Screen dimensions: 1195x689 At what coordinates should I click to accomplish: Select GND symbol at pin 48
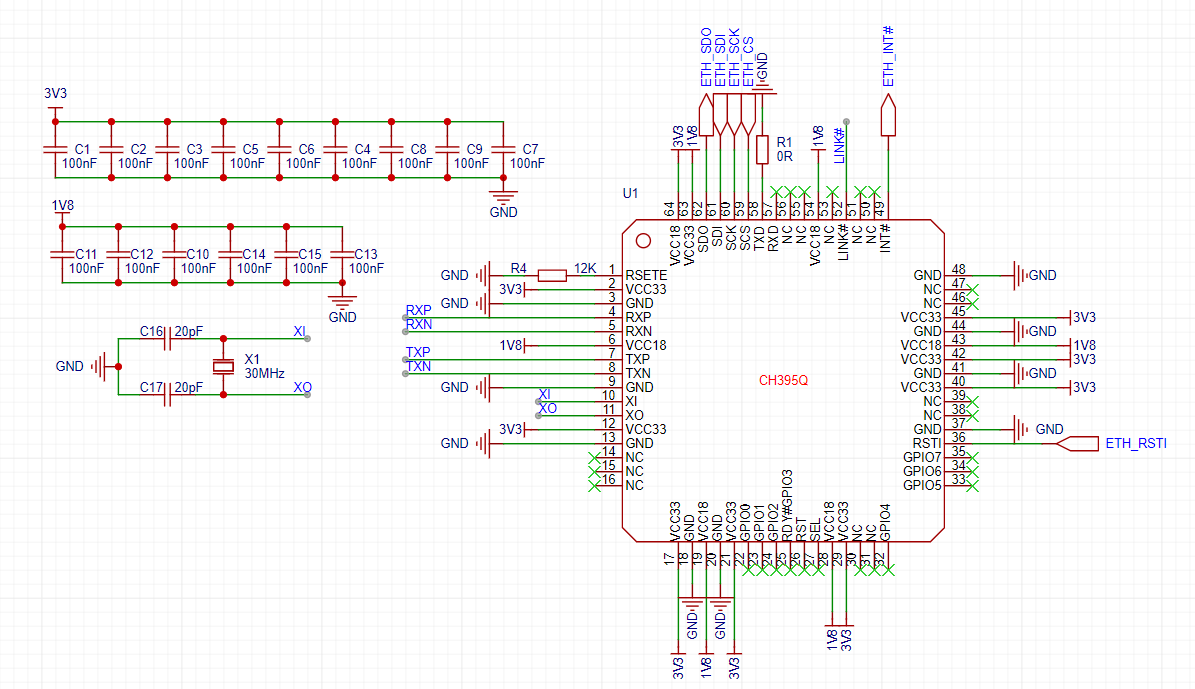(1021, 275)
